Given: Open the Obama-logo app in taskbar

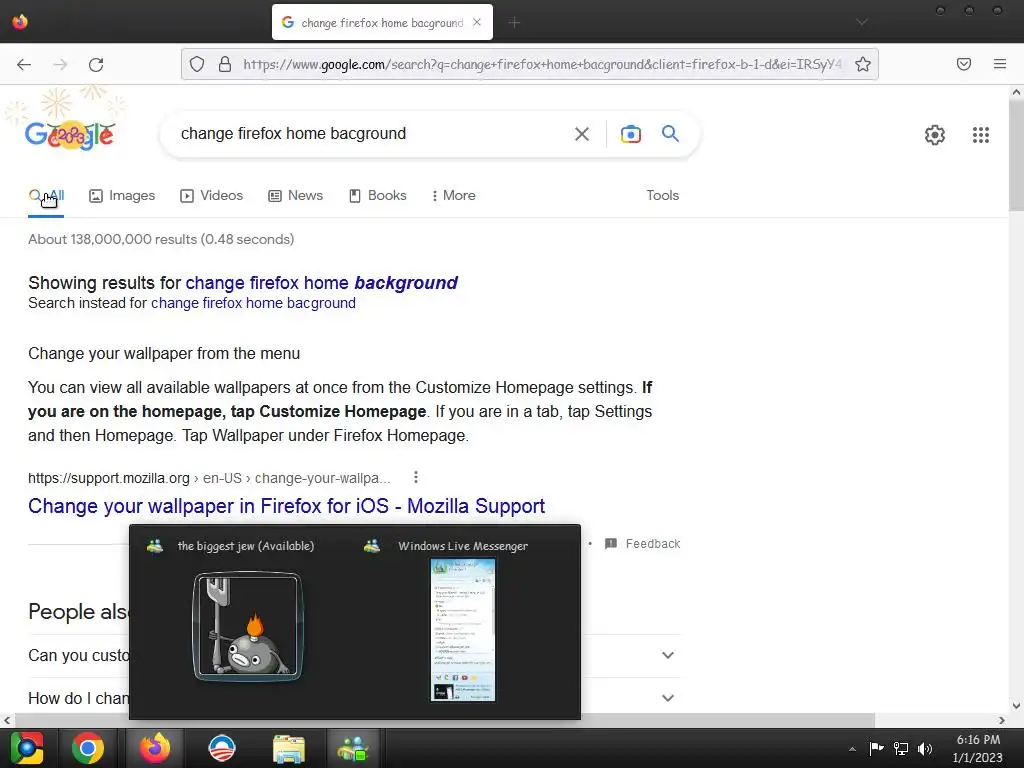Looking at the screenshot, I should coord(221,748).
